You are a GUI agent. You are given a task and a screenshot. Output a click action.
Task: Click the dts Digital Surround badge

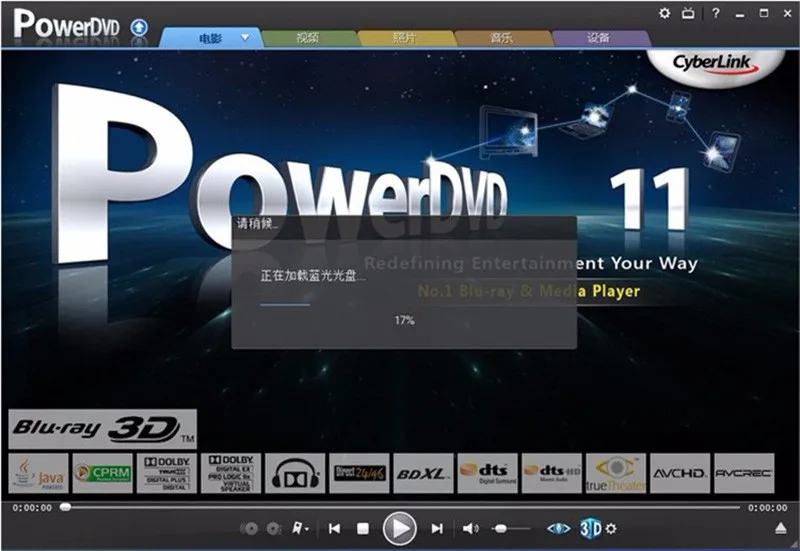[x=488, y=473]
